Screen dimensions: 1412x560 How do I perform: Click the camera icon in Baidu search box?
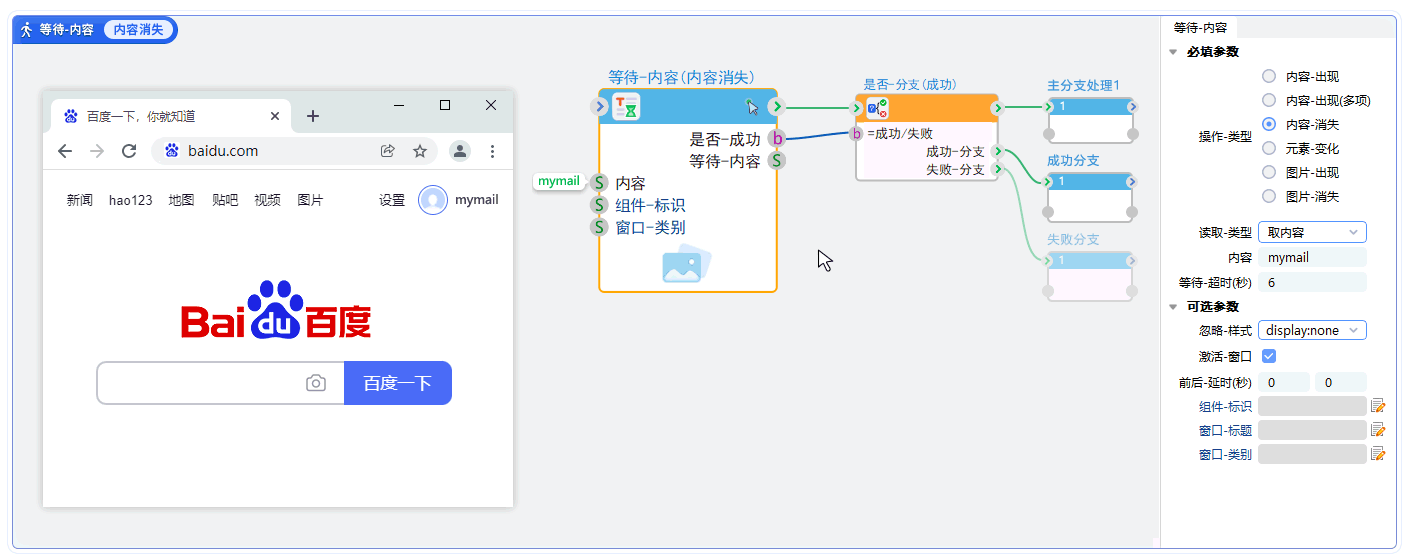tap(316, 383)
